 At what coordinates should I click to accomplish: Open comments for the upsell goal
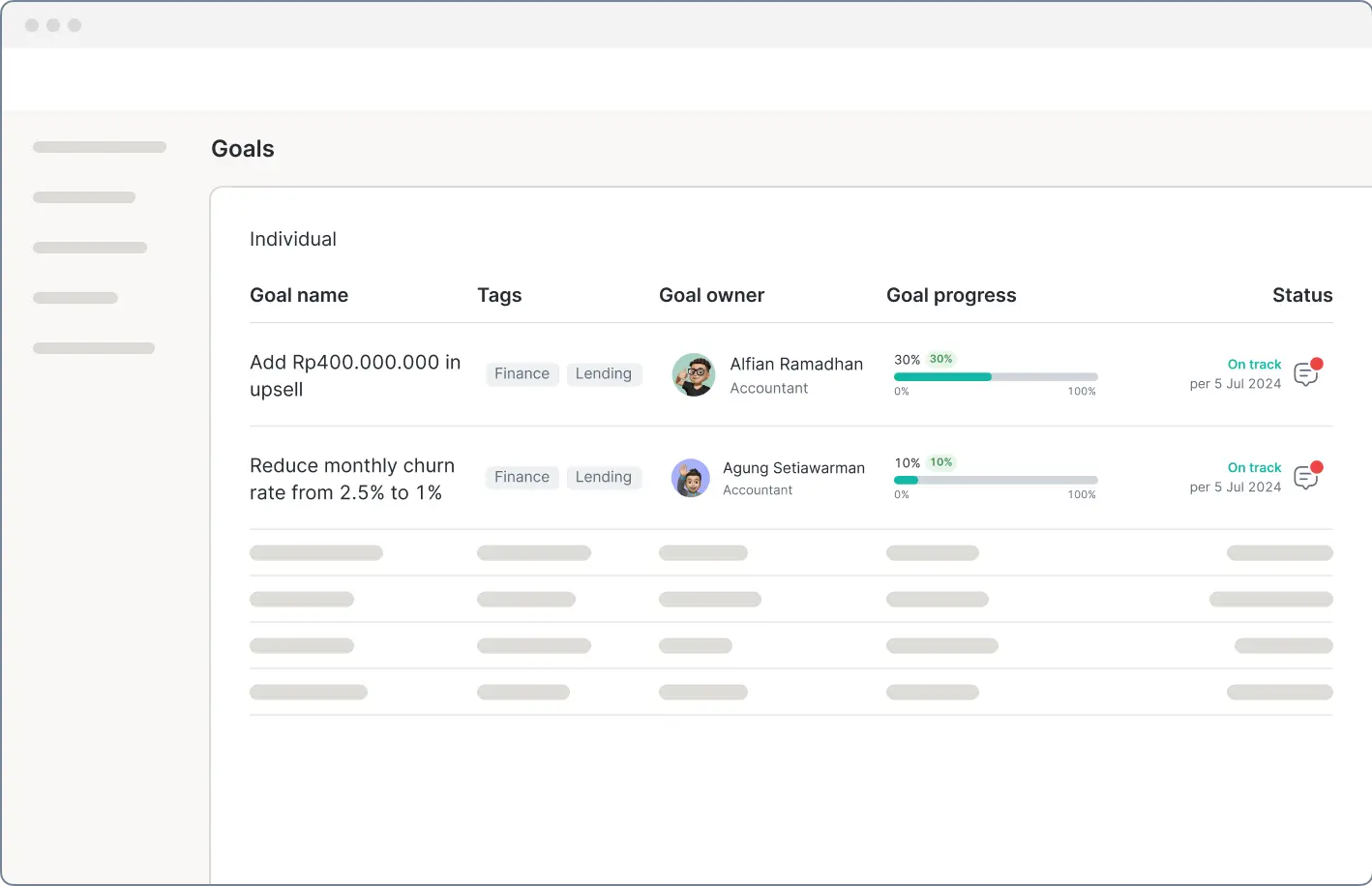[1306, 374]
